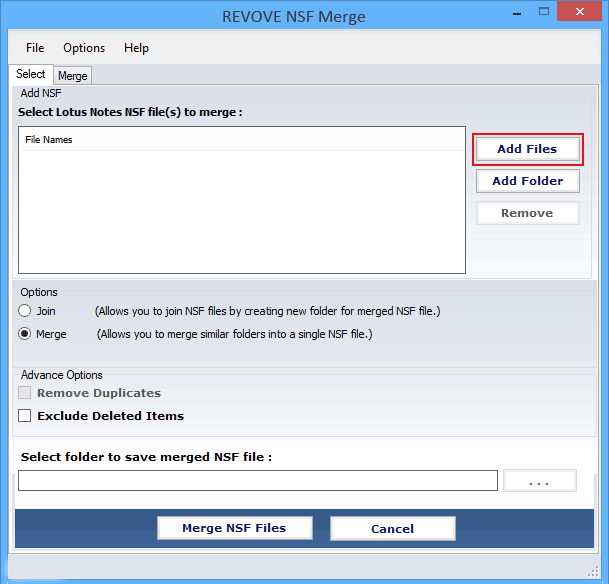Screen dimensions: 609x584
Task: Enable Exclude Deleted Items checkbox
Action: [x=24, y=415]
